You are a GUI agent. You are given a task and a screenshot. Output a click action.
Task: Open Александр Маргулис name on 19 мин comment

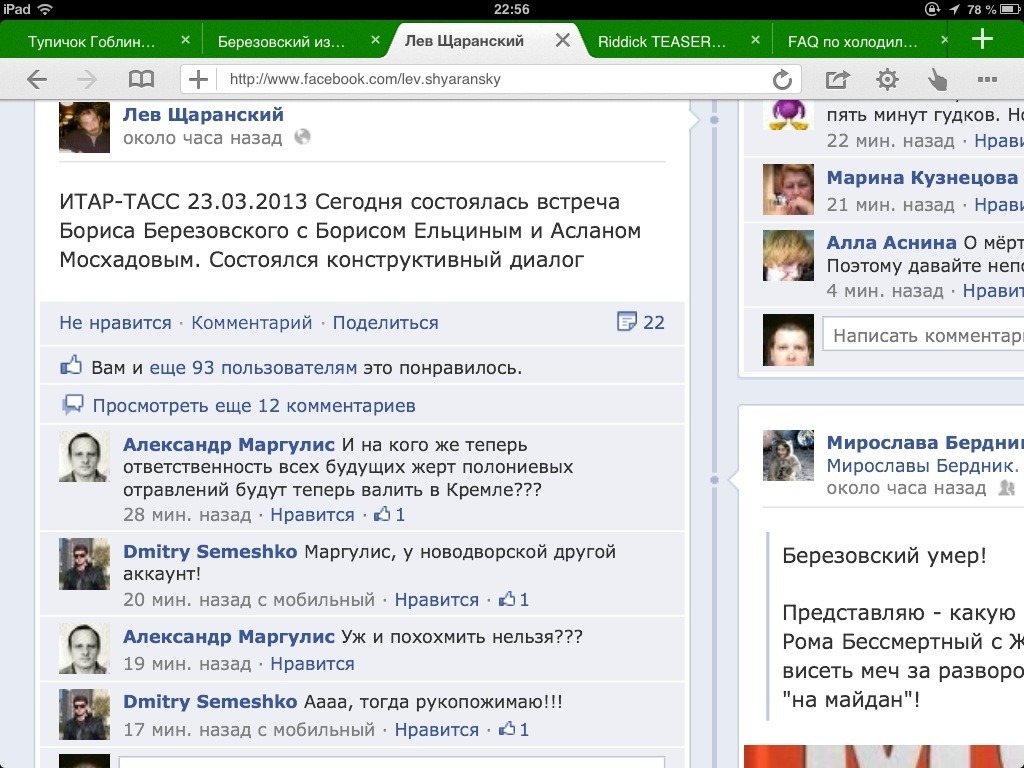point(229,637)
